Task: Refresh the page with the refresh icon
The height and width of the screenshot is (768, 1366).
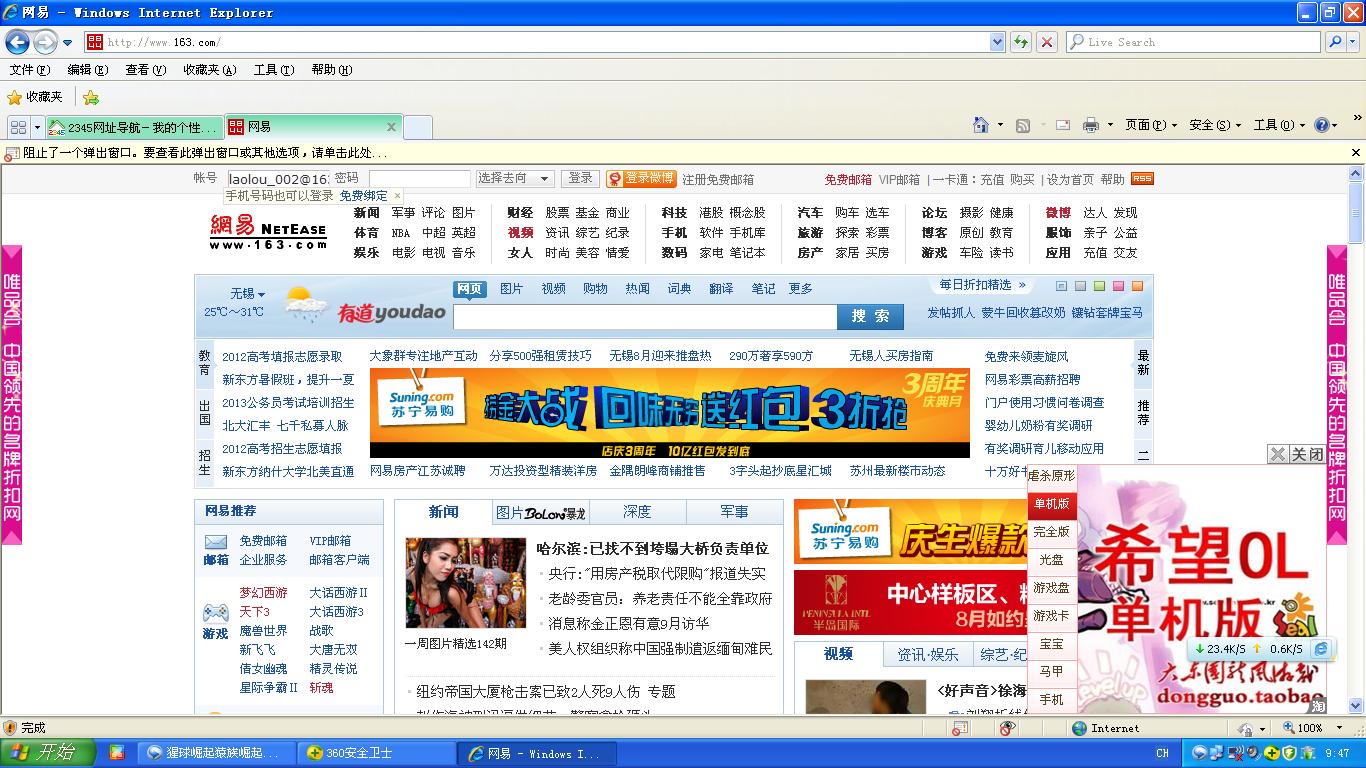Action: (x=1020, y=42)
